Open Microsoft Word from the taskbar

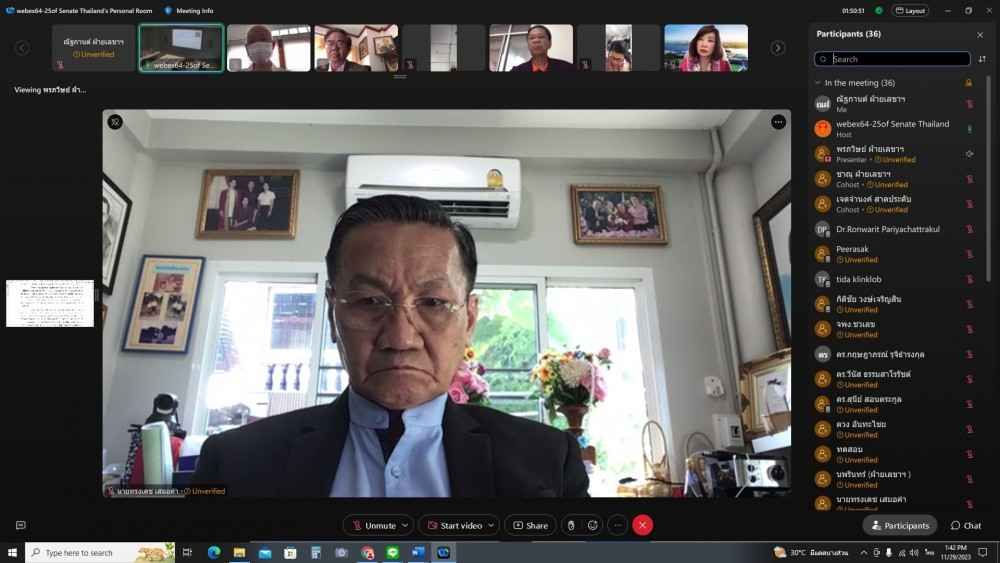pyautogui.click(x=418, y=552)
